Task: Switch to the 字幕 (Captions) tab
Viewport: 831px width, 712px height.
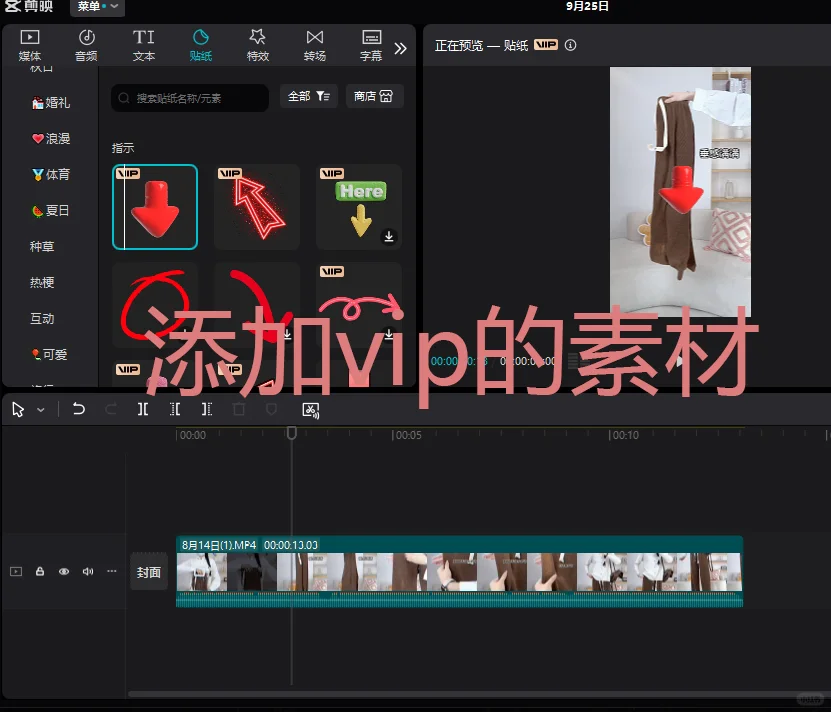Action: [x=370, y=44]
